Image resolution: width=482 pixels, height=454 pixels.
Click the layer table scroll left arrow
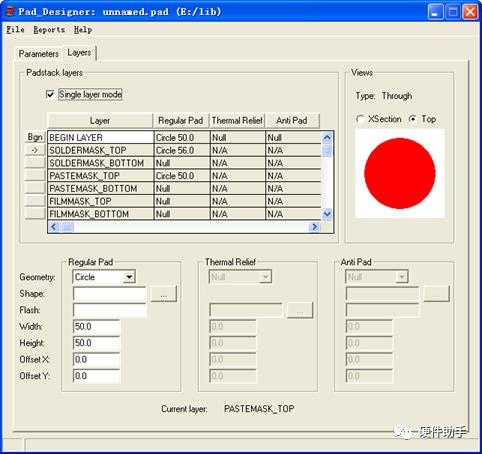(54, 227)
